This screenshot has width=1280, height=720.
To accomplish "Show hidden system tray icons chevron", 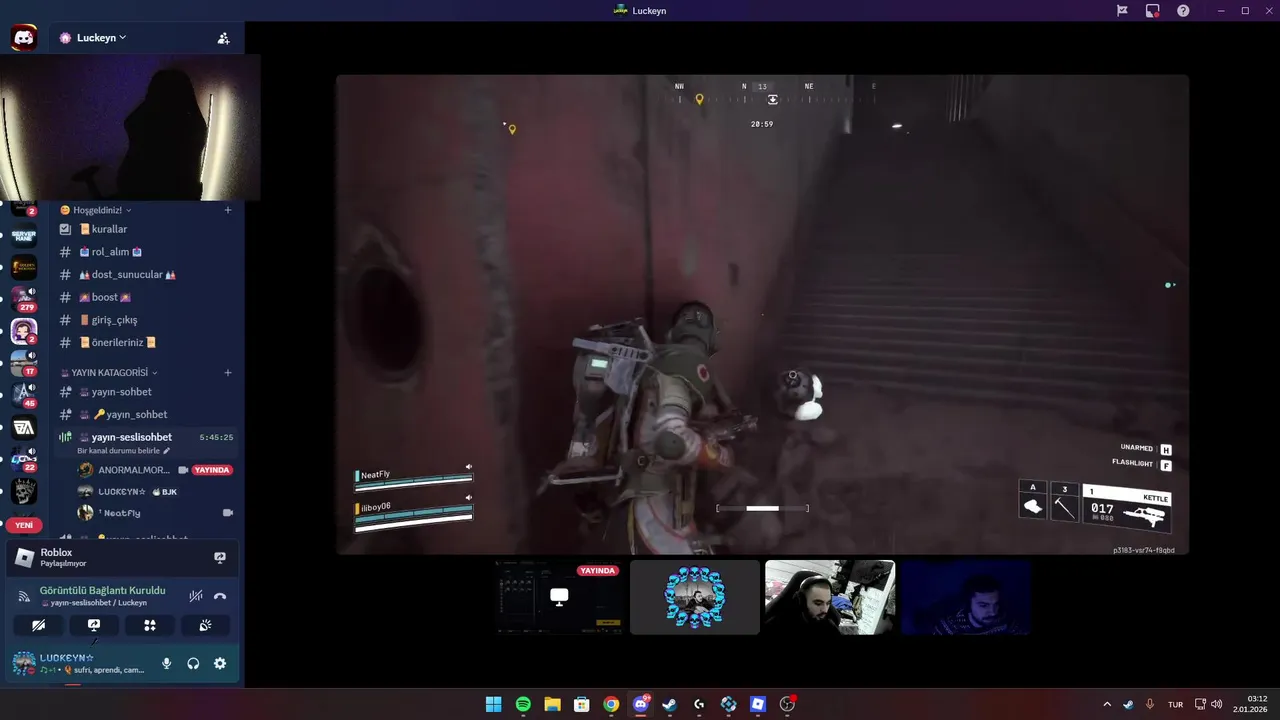I will coord(1106,704).
